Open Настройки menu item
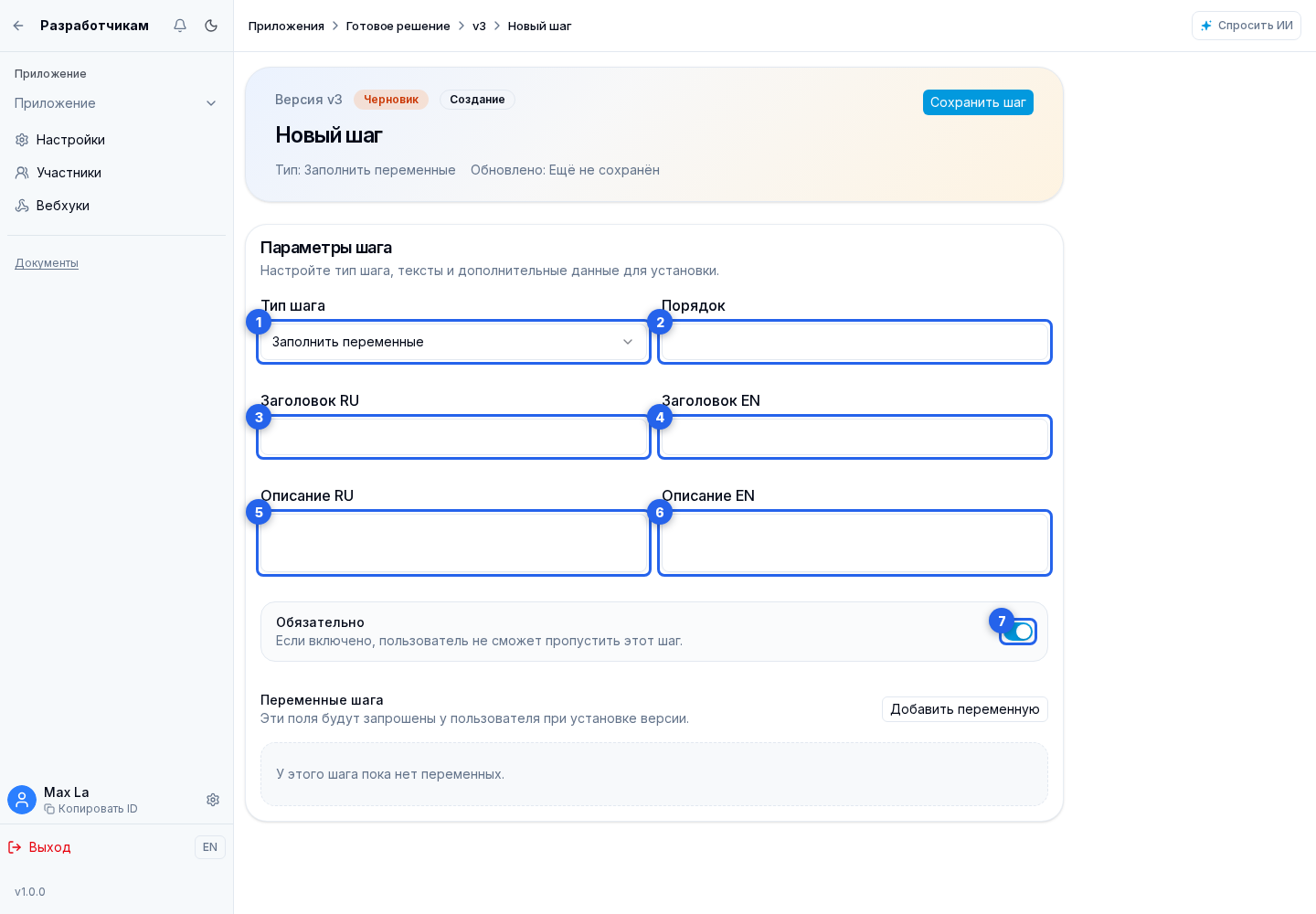Viewport: 1316px width, 914px height. (x=116, y=140)
